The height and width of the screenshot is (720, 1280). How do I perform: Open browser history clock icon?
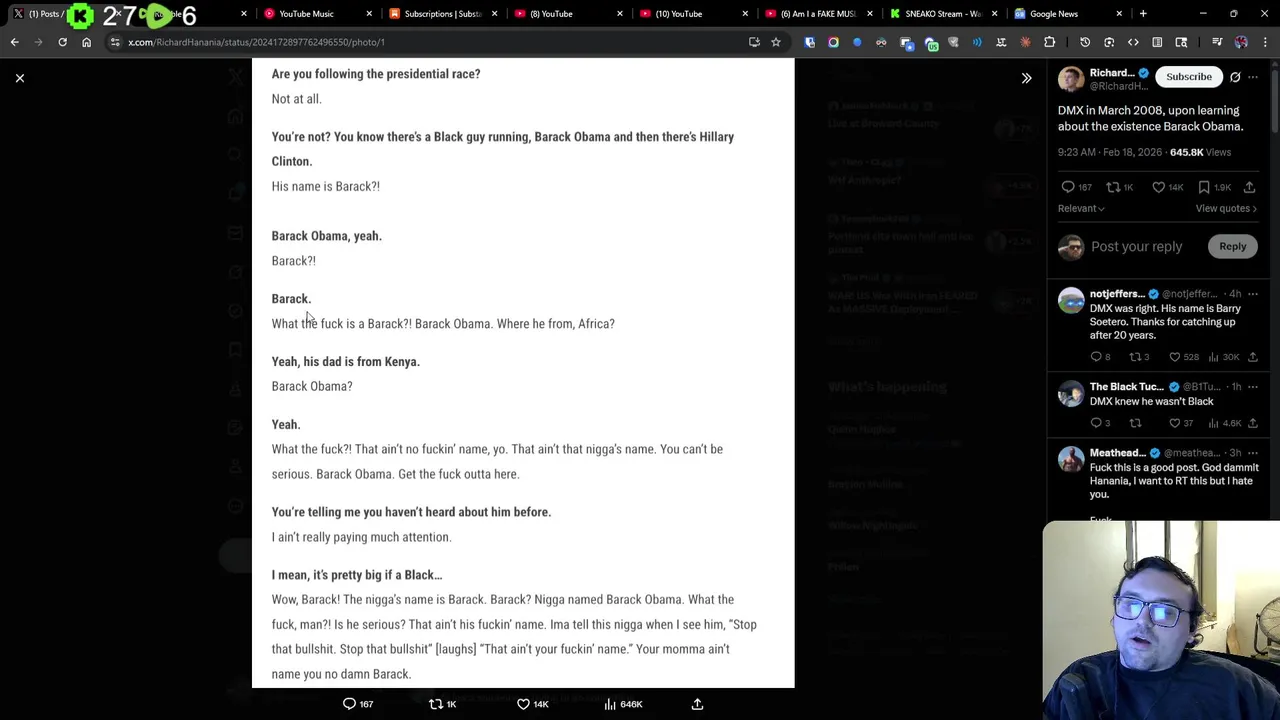click(1085, 42)
